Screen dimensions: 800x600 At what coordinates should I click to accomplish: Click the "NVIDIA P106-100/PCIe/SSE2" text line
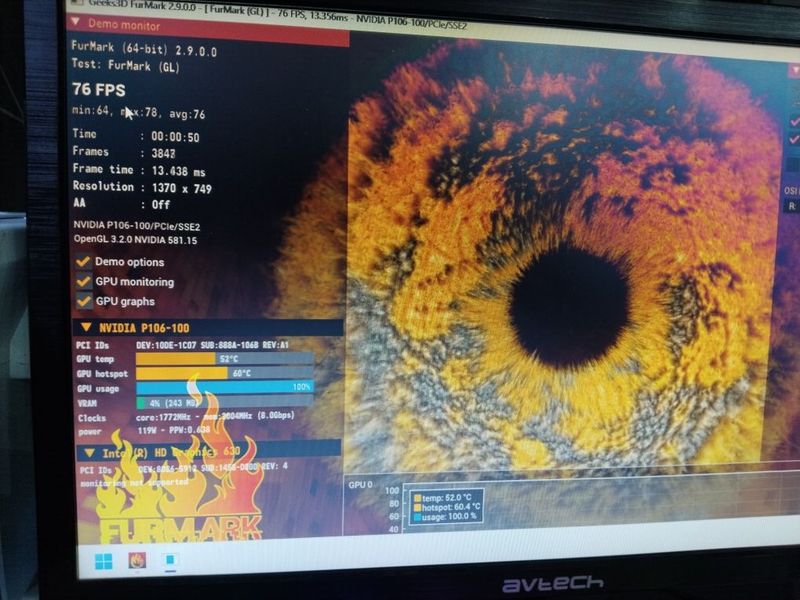click(x=137, y=226)
